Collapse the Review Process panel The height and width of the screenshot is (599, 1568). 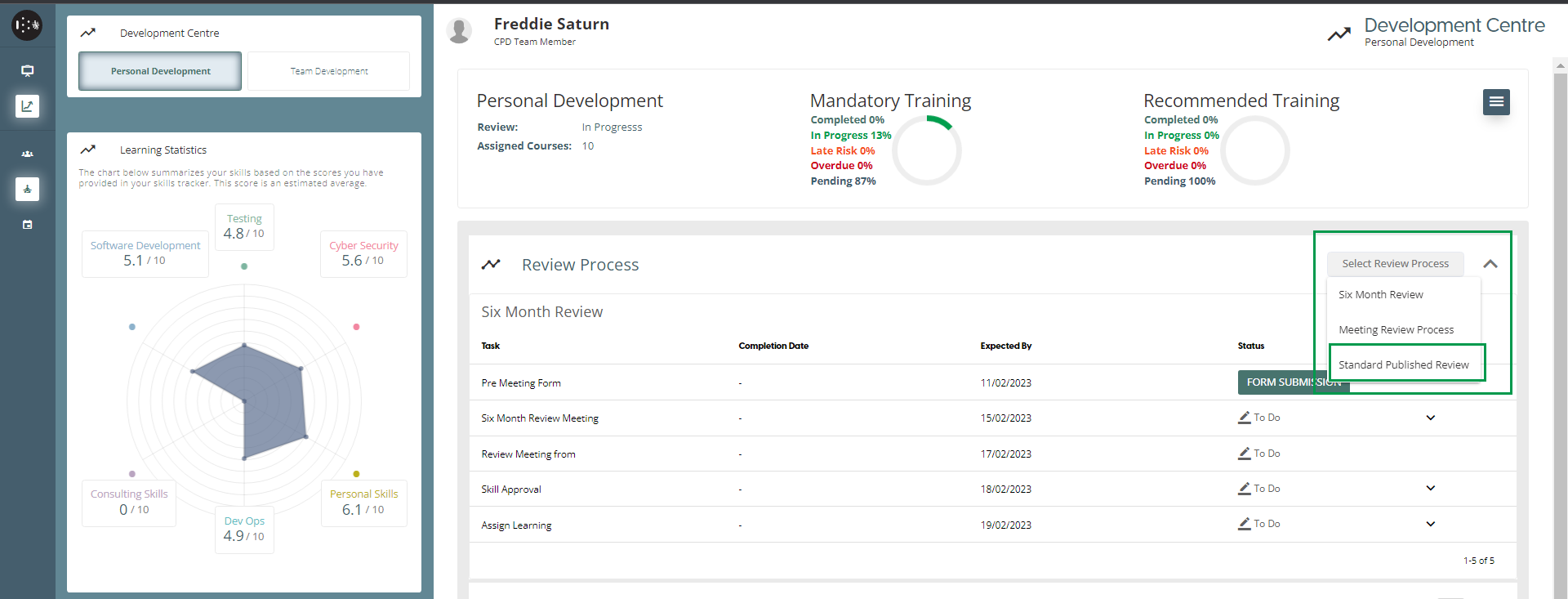(x=1490, y=264)
